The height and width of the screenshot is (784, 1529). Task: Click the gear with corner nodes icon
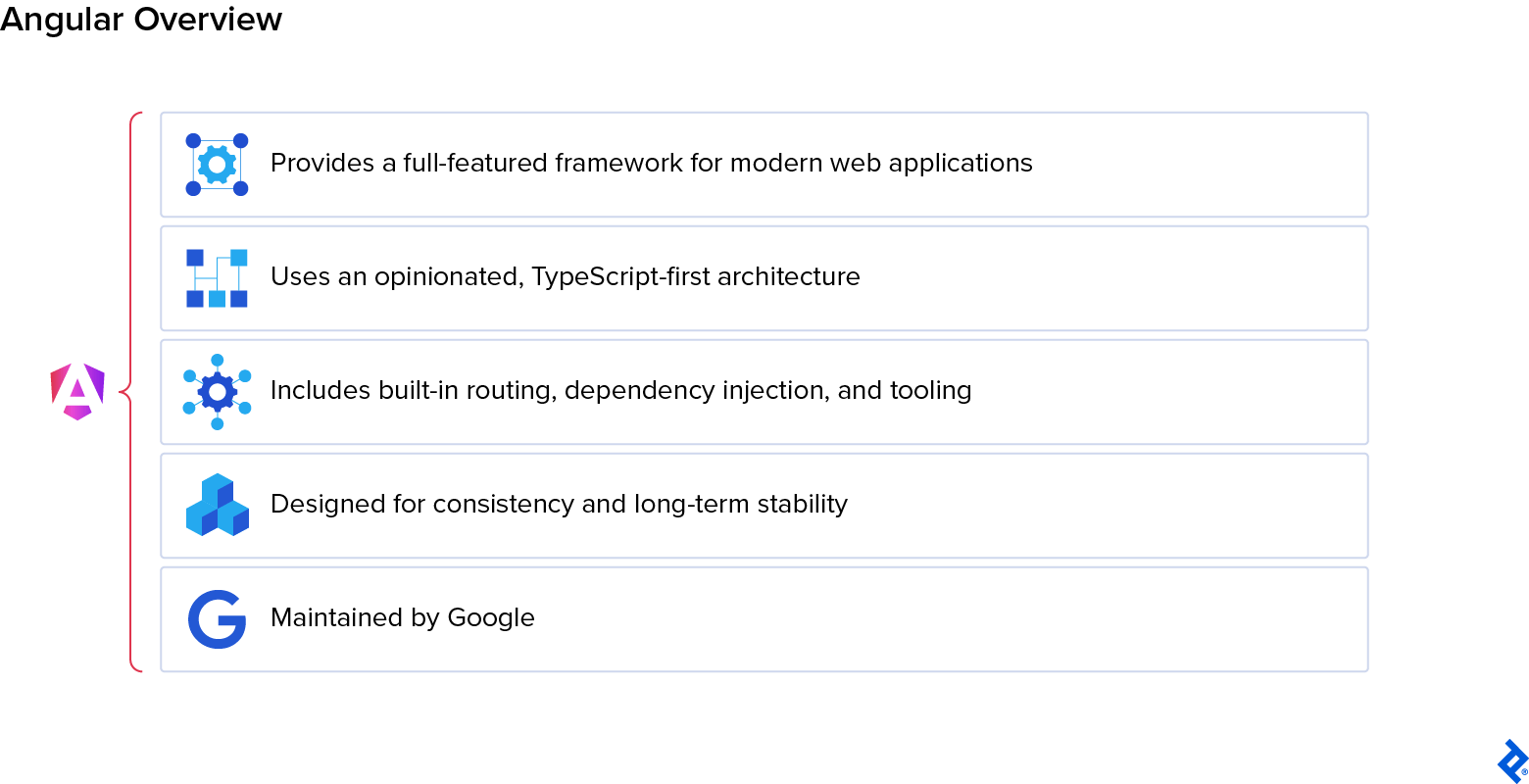pos(217,165)
